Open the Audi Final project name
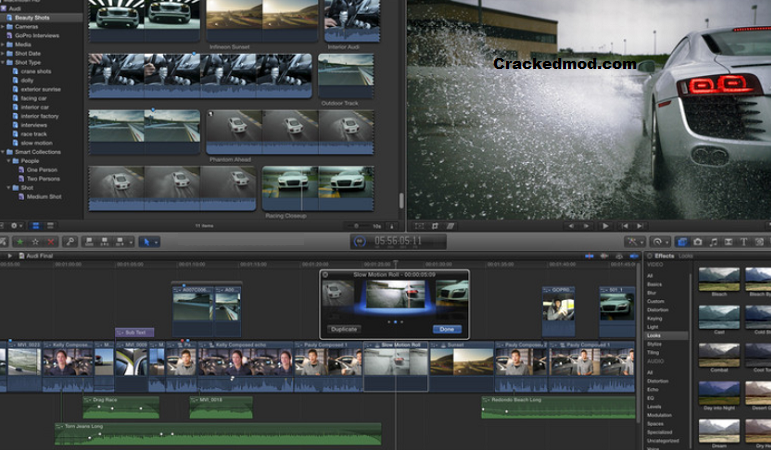Screen dimensions: 771x450 (39, 256)
